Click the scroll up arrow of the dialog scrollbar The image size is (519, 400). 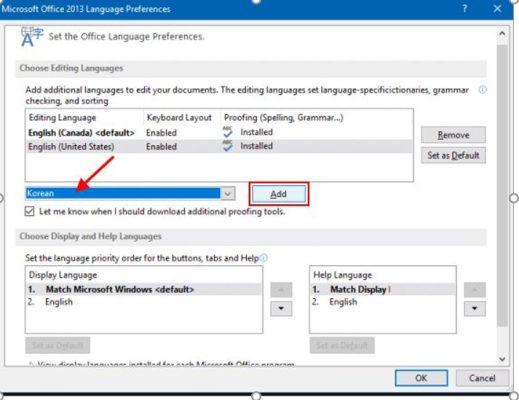click(502, 34)
